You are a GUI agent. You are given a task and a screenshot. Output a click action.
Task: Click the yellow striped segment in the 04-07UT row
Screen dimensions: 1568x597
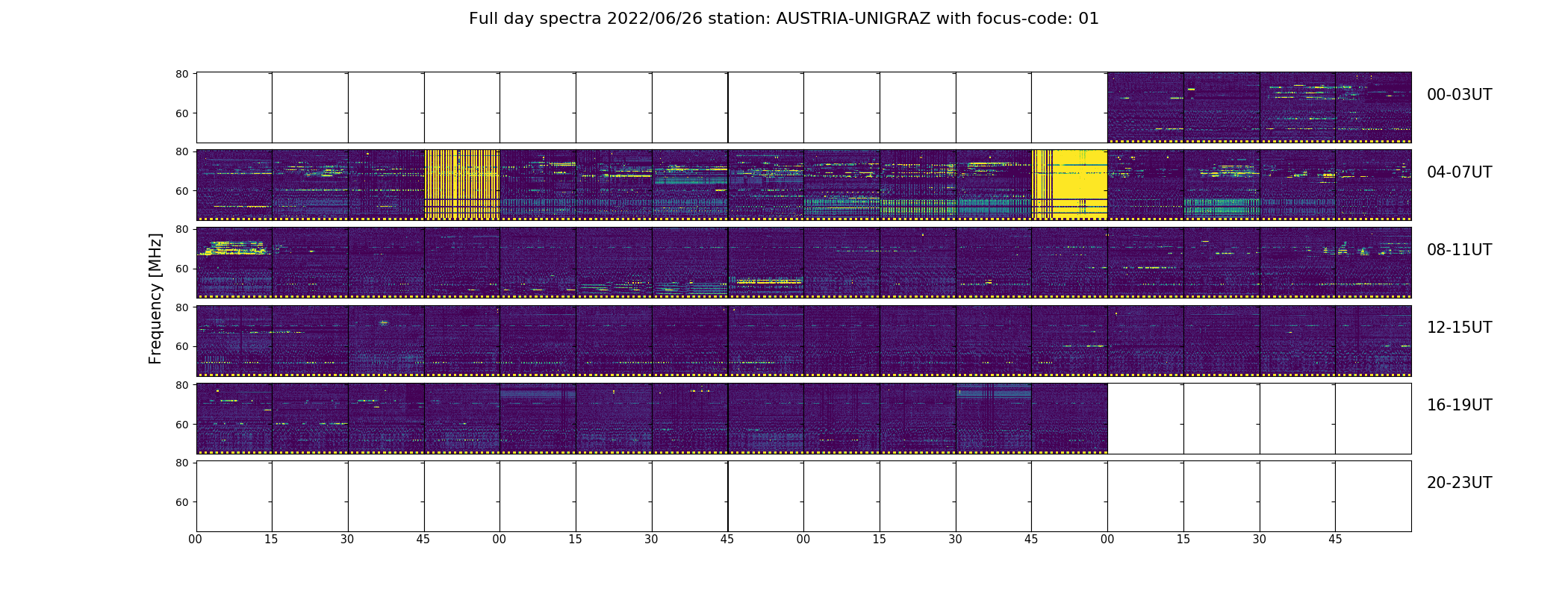(462, 184)
